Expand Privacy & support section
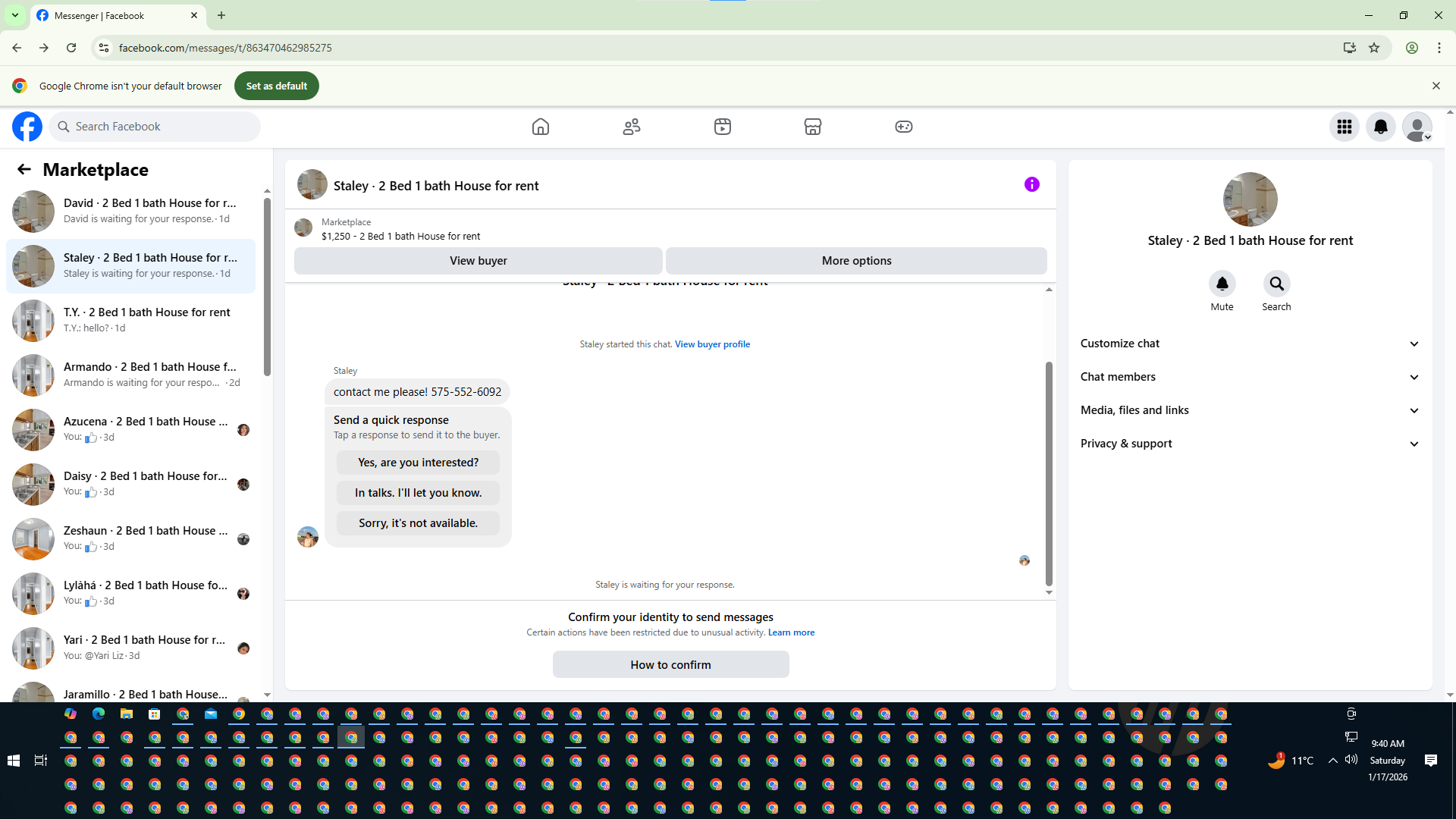The image size is (1456, 819). [1249, 444]
